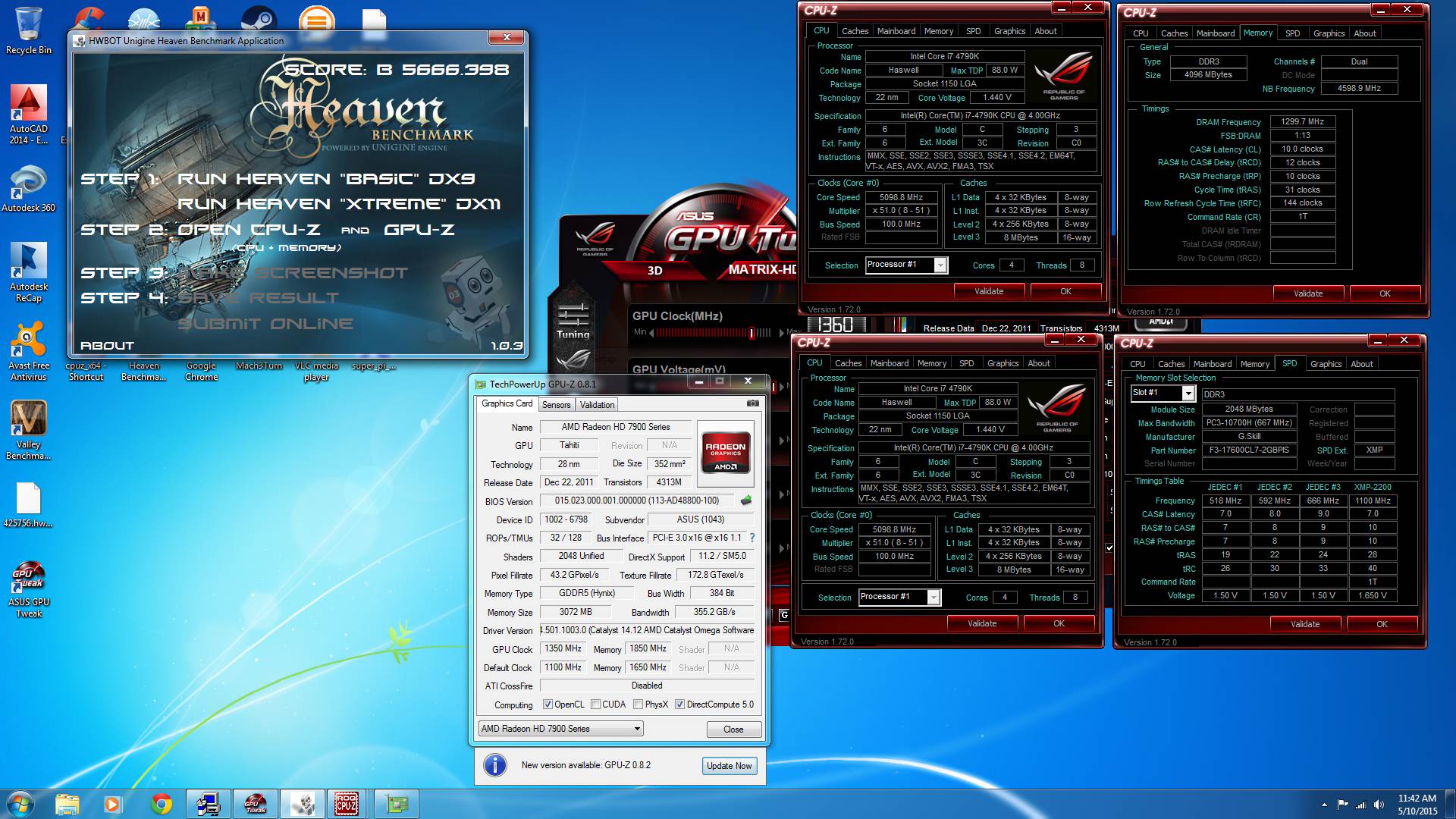Select the Valley Benchmark desktop icon
This screenshot has height=819, width=1456.
[x=28, y=430]
